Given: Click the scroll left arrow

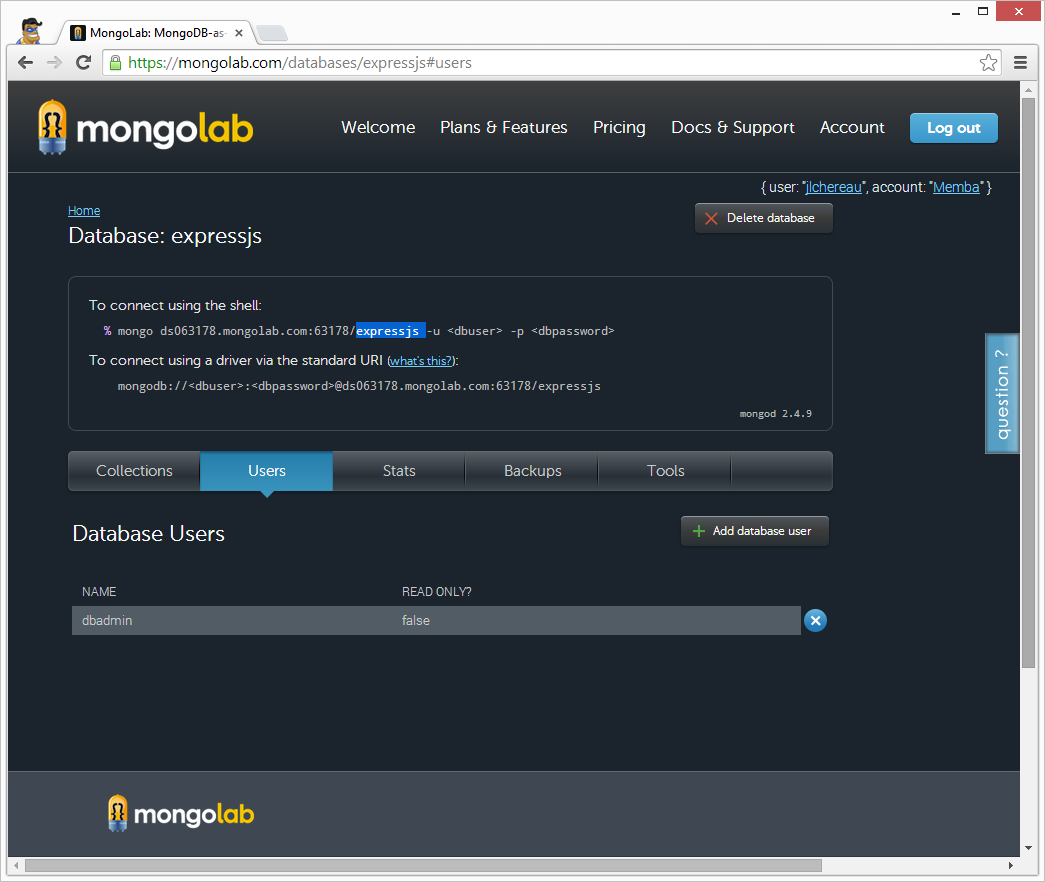Looking at the screenshot, I should (16, 865).
